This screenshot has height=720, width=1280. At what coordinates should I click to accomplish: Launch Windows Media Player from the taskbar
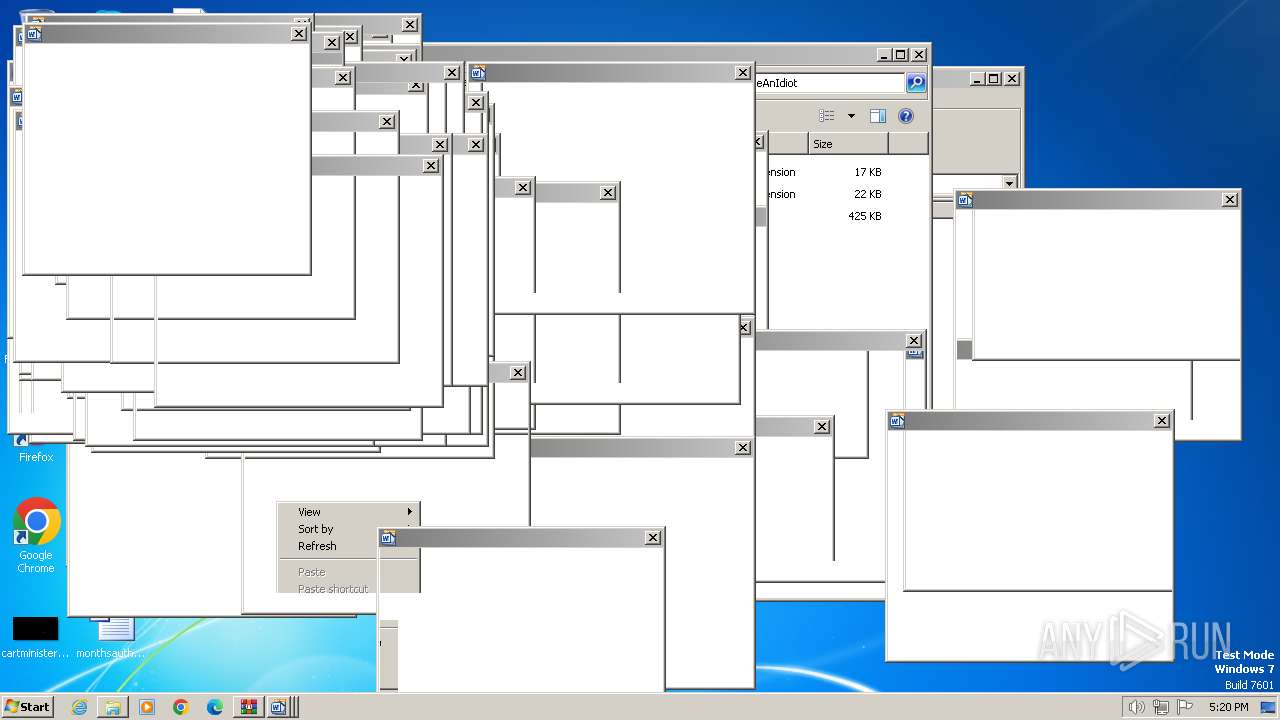point(147,707)
